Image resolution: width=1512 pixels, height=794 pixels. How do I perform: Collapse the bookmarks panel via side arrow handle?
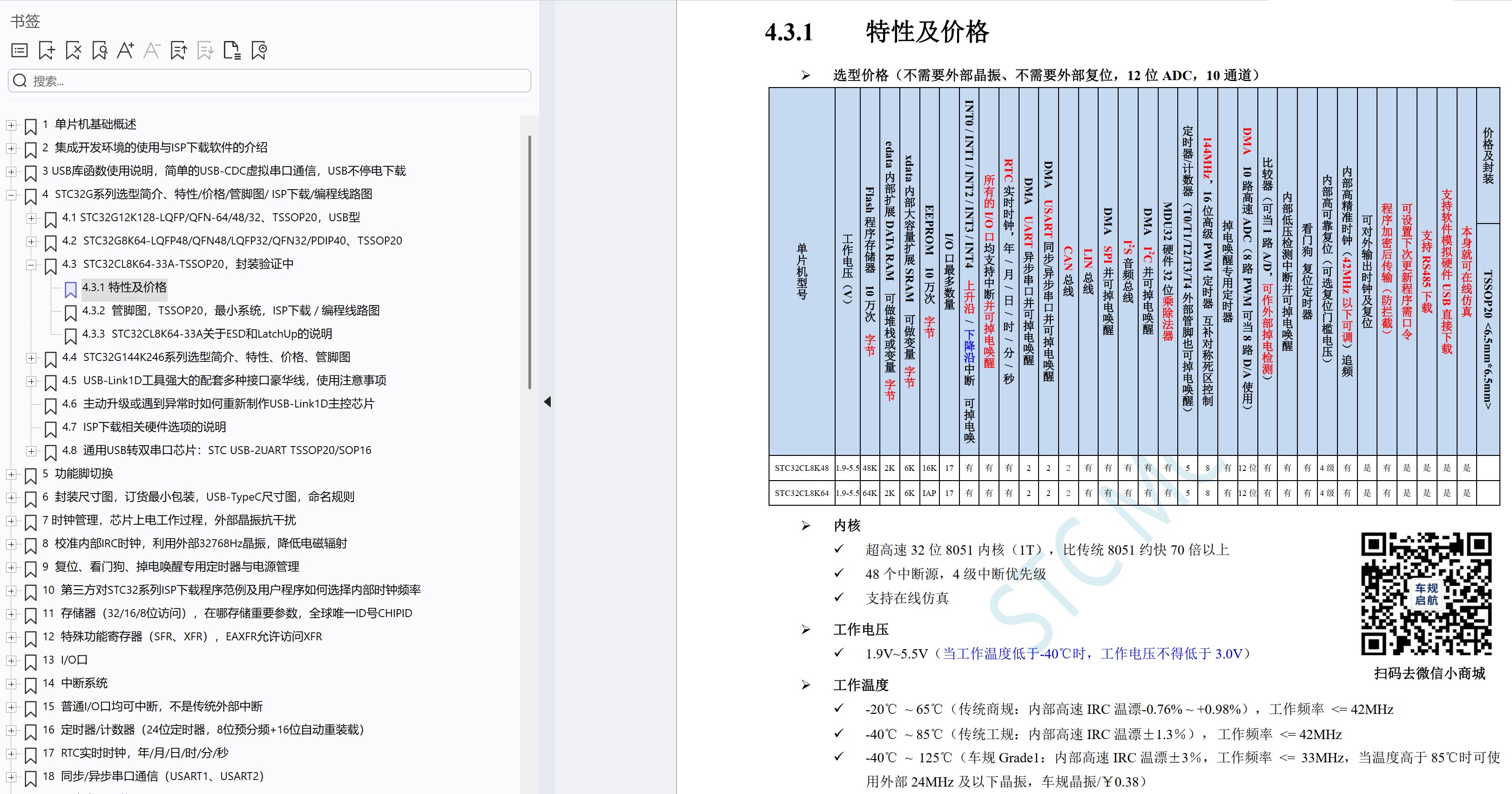point(547,402)
